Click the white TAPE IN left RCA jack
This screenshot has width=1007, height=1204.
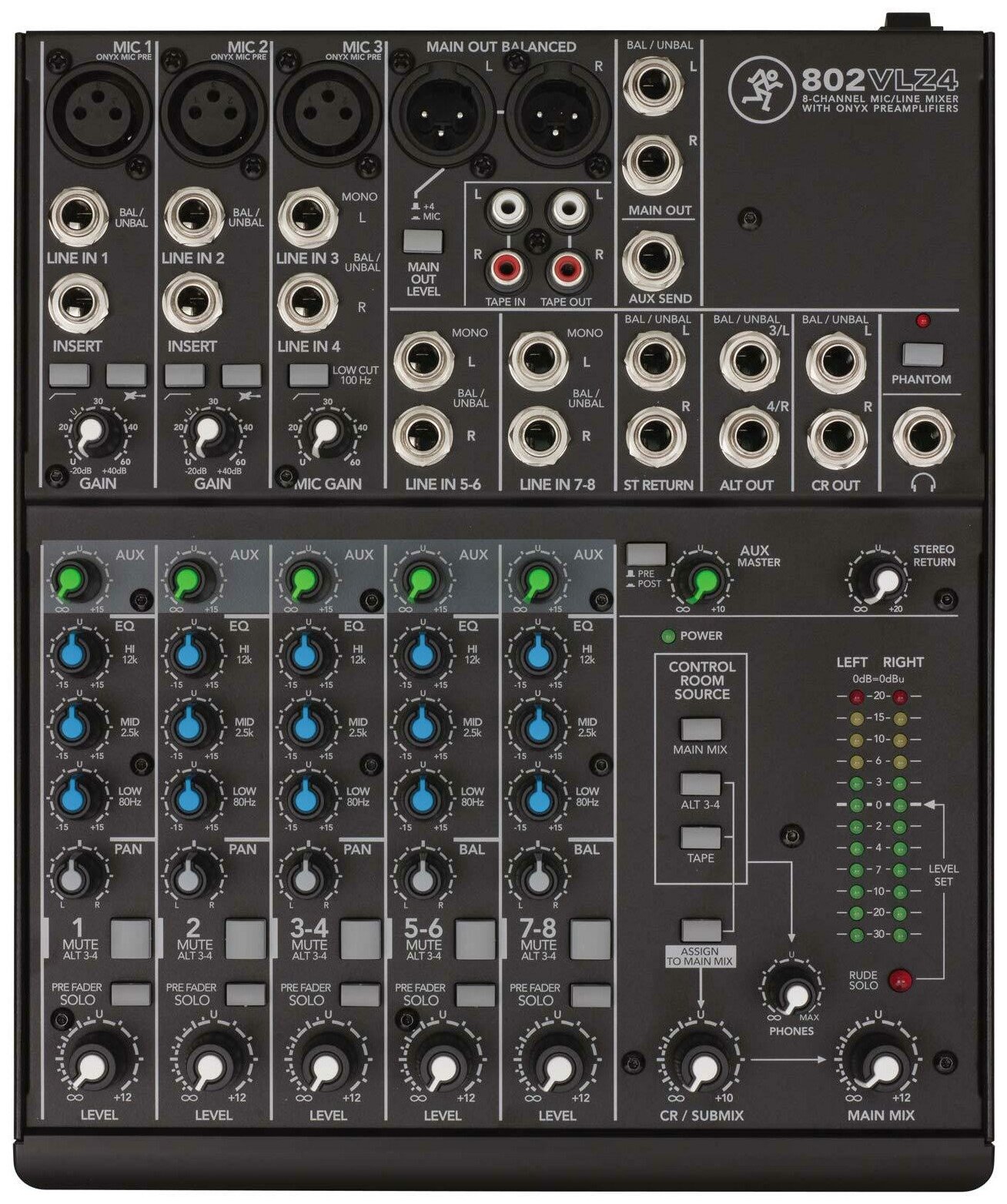pyautogui.click(x=506, y=209)
